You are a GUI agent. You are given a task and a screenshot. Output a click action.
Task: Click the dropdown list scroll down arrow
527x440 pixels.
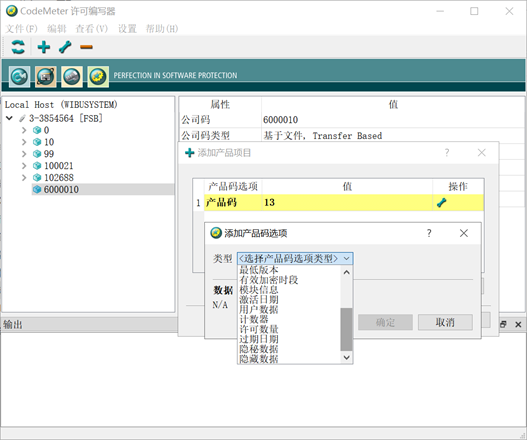[347, 357]
